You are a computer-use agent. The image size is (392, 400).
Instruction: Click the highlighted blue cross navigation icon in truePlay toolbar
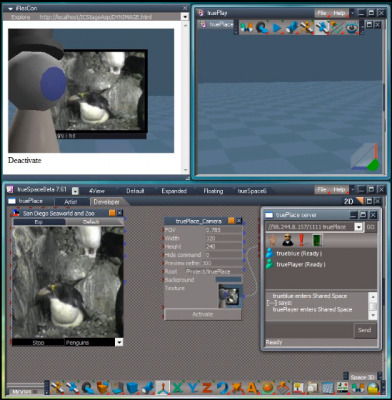(321, 28)
